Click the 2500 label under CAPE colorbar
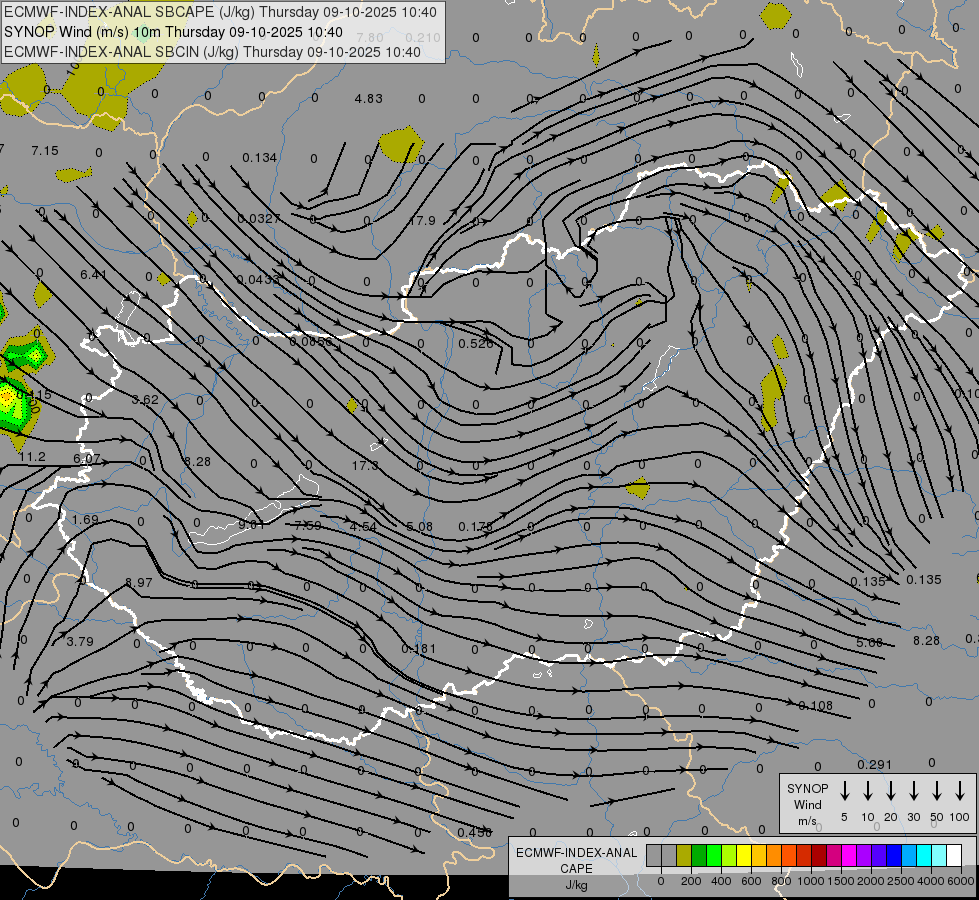 (x=900, y=881)
